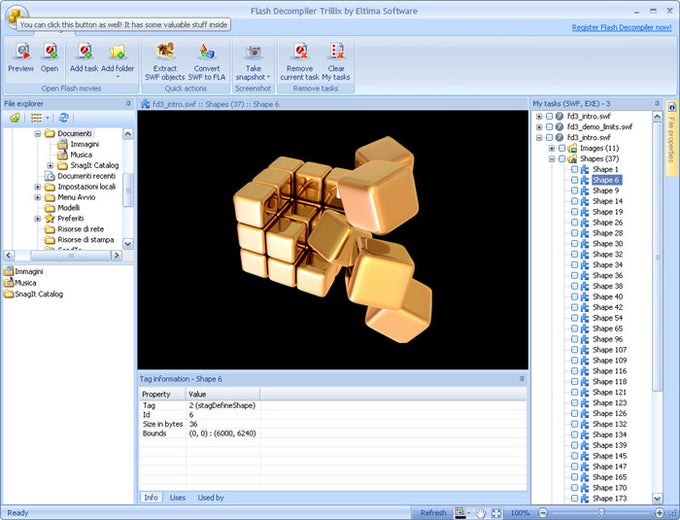Open Immagini folder in lower file list
This screenshot has height=520, width=680.
point(8,271)
